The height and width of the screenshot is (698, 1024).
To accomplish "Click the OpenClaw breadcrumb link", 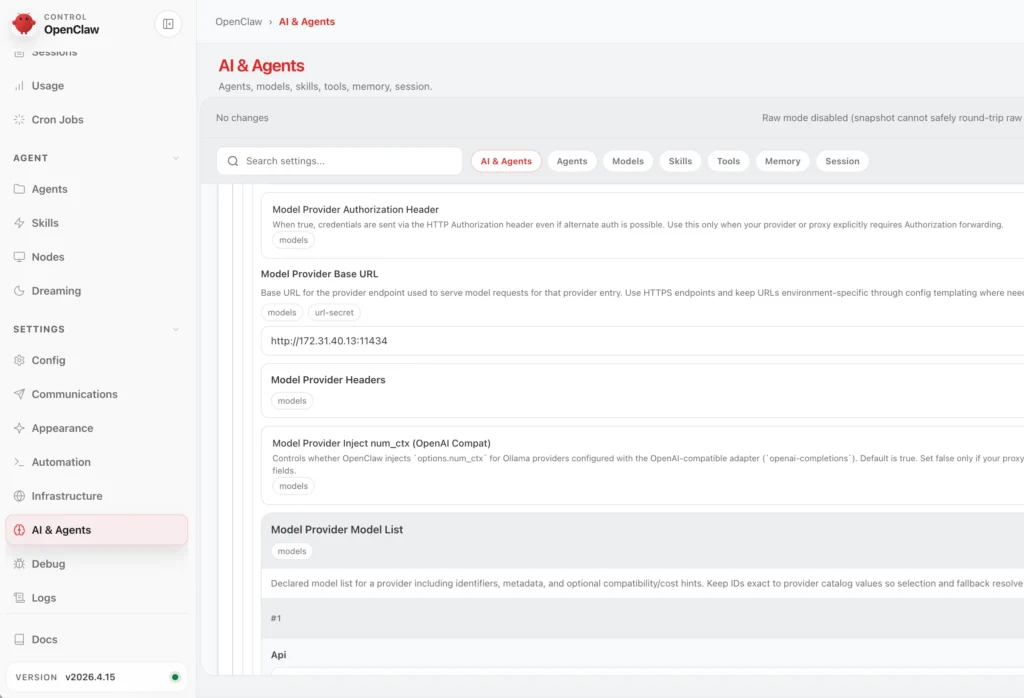I will point(238,22).
